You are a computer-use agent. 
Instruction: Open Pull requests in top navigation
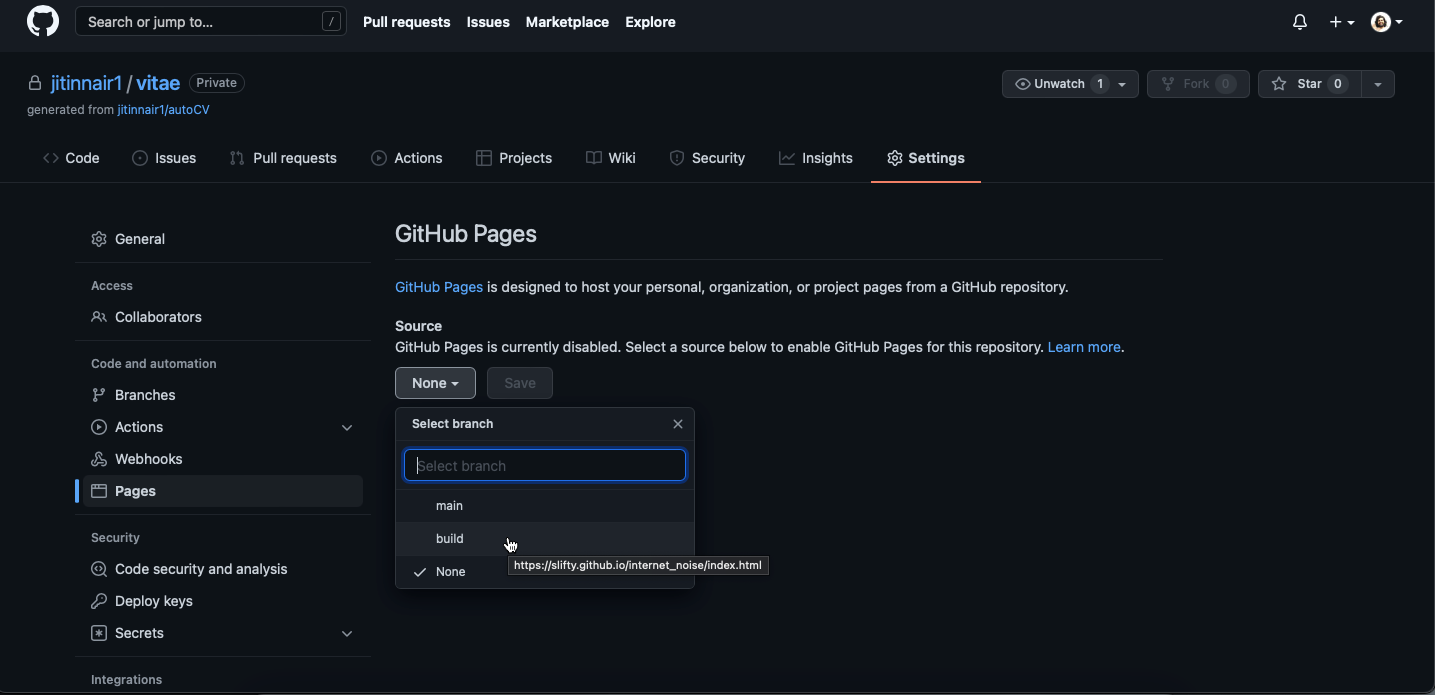click(406, 22)
